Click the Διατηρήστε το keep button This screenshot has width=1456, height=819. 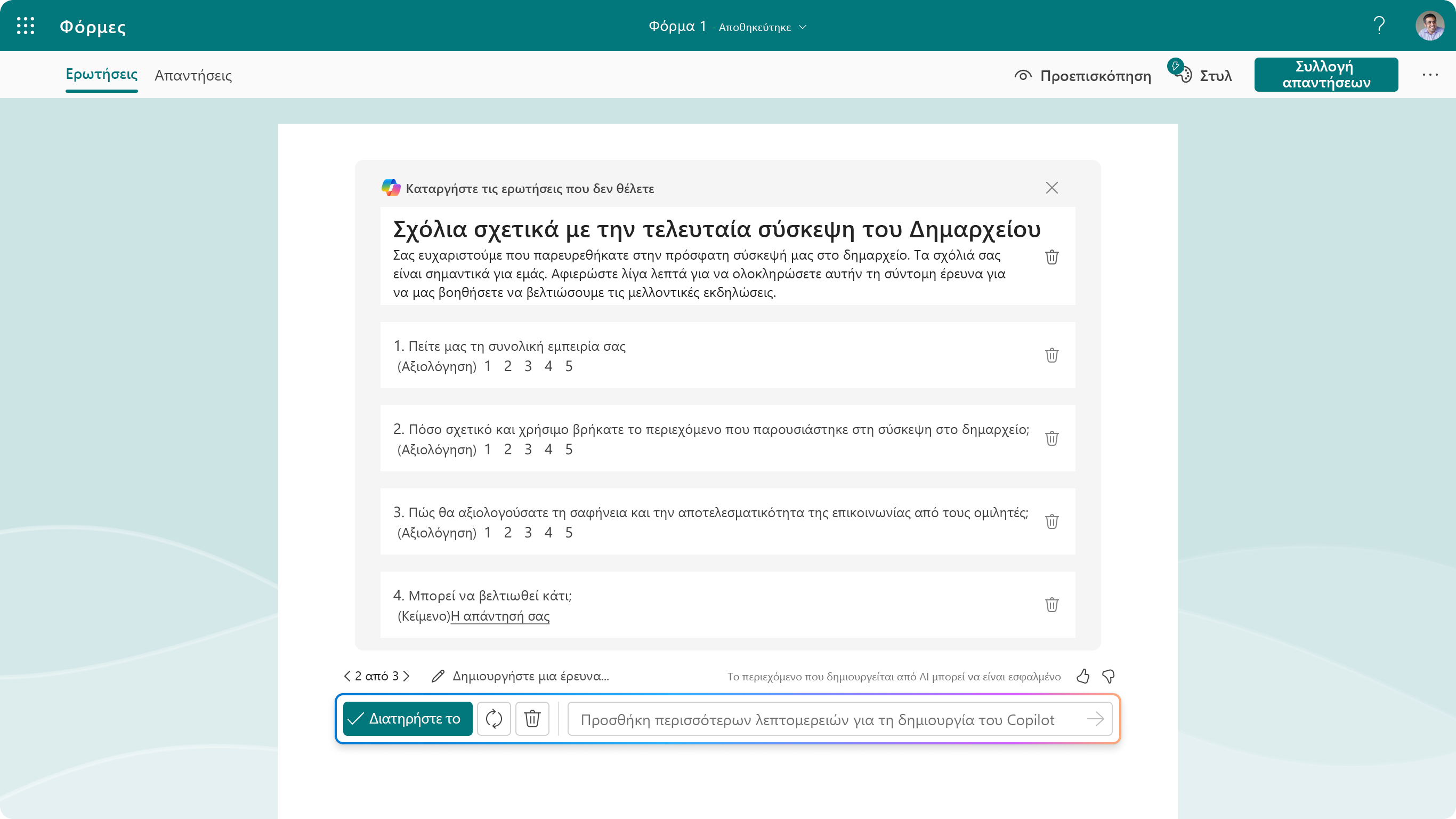[408, 719]
